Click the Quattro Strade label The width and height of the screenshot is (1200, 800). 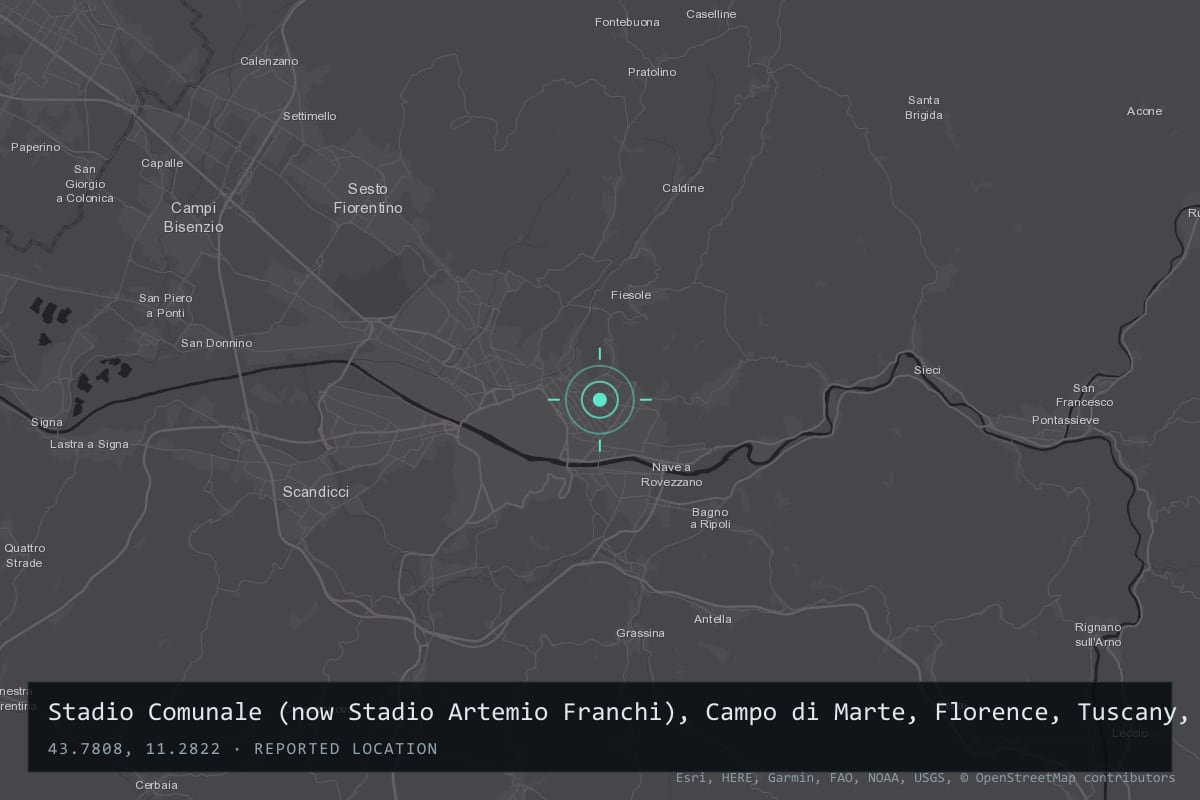pyautogui.click(x=25, y=555)
